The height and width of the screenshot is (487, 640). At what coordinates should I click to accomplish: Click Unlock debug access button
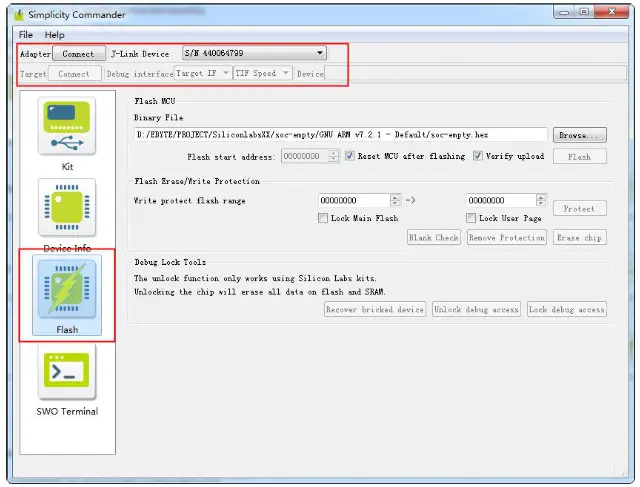[476, 309]
